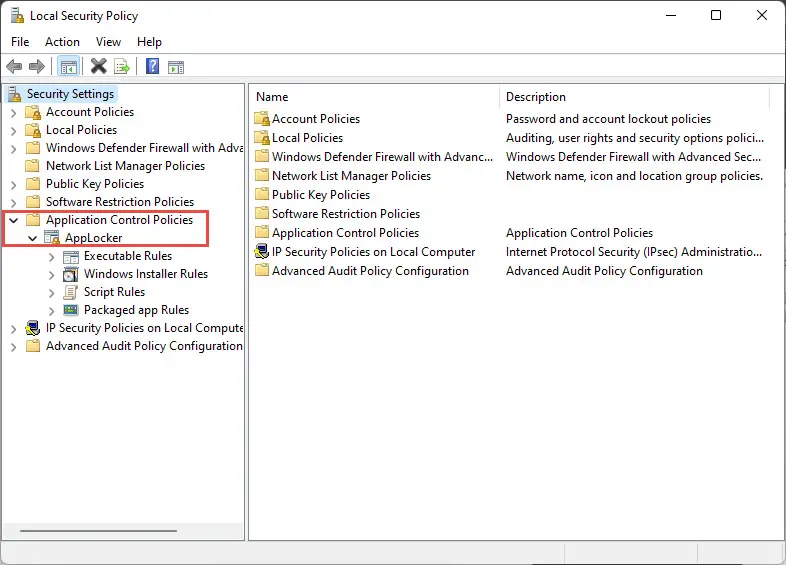This screenshot has height=565, width=786.
Task: Click IP Security Policies icon in list
Action: click(x=262, y=252)
